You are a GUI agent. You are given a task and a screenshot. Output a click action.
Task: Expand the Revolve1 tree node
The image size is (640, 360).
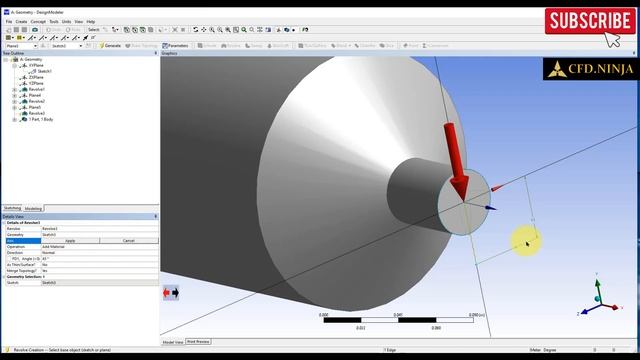coord(15,89)
